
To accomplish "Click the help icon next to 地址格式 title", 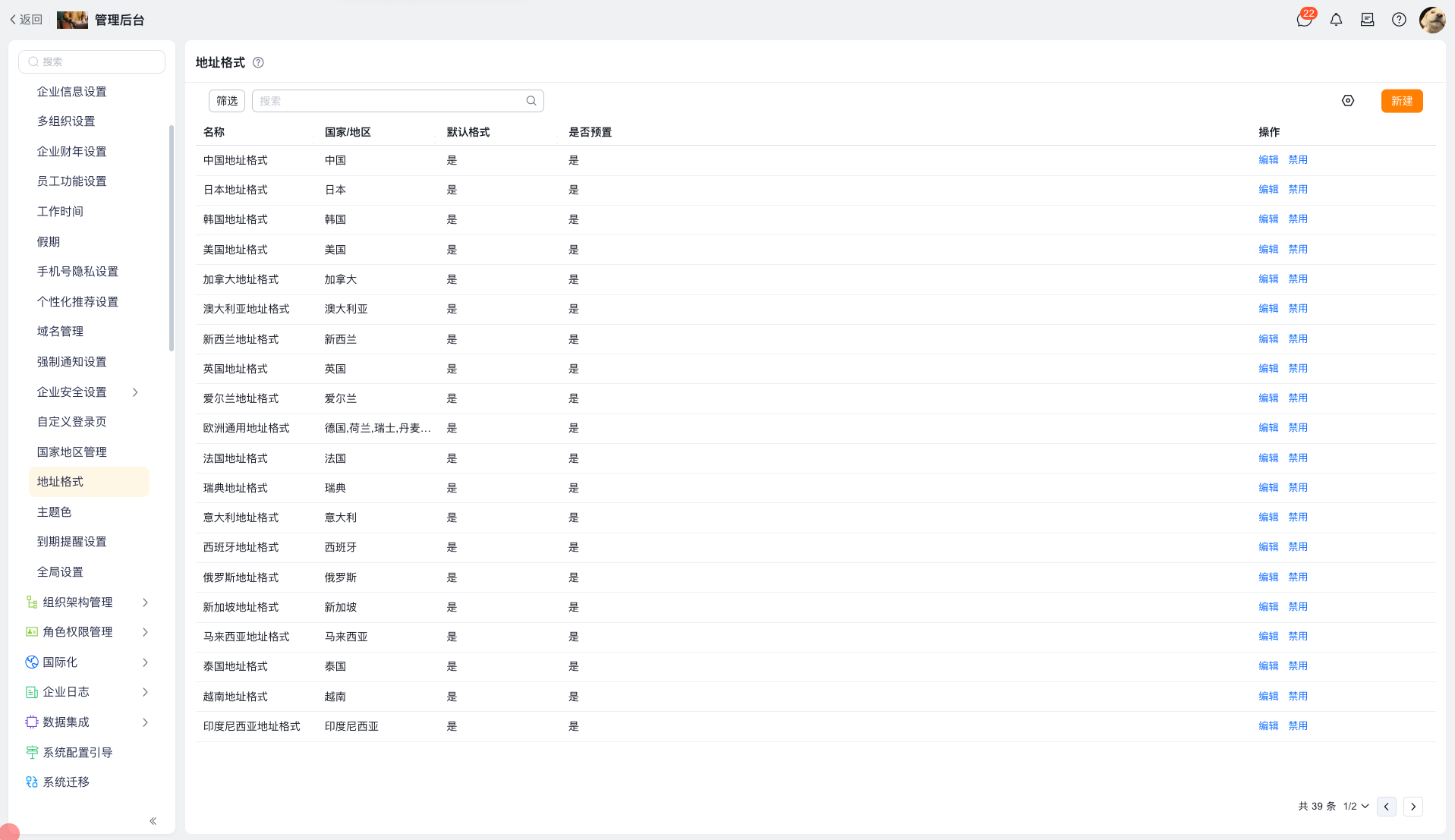I will pyautogui.click(x=258, y=63).
